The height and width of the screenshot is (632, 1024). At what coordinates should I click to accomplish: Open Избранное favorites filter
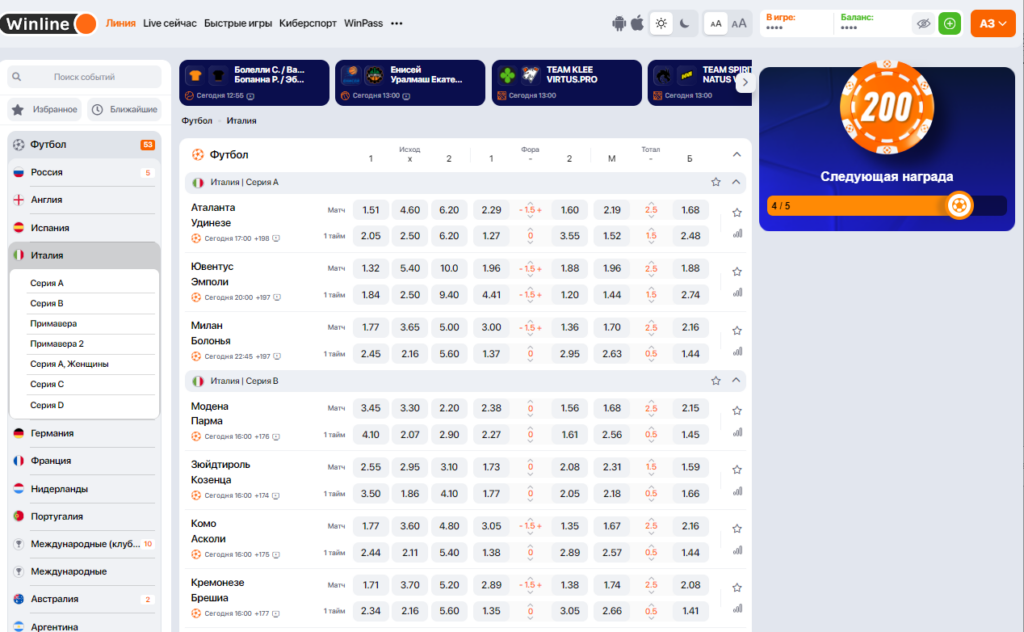tap(45, 109)
